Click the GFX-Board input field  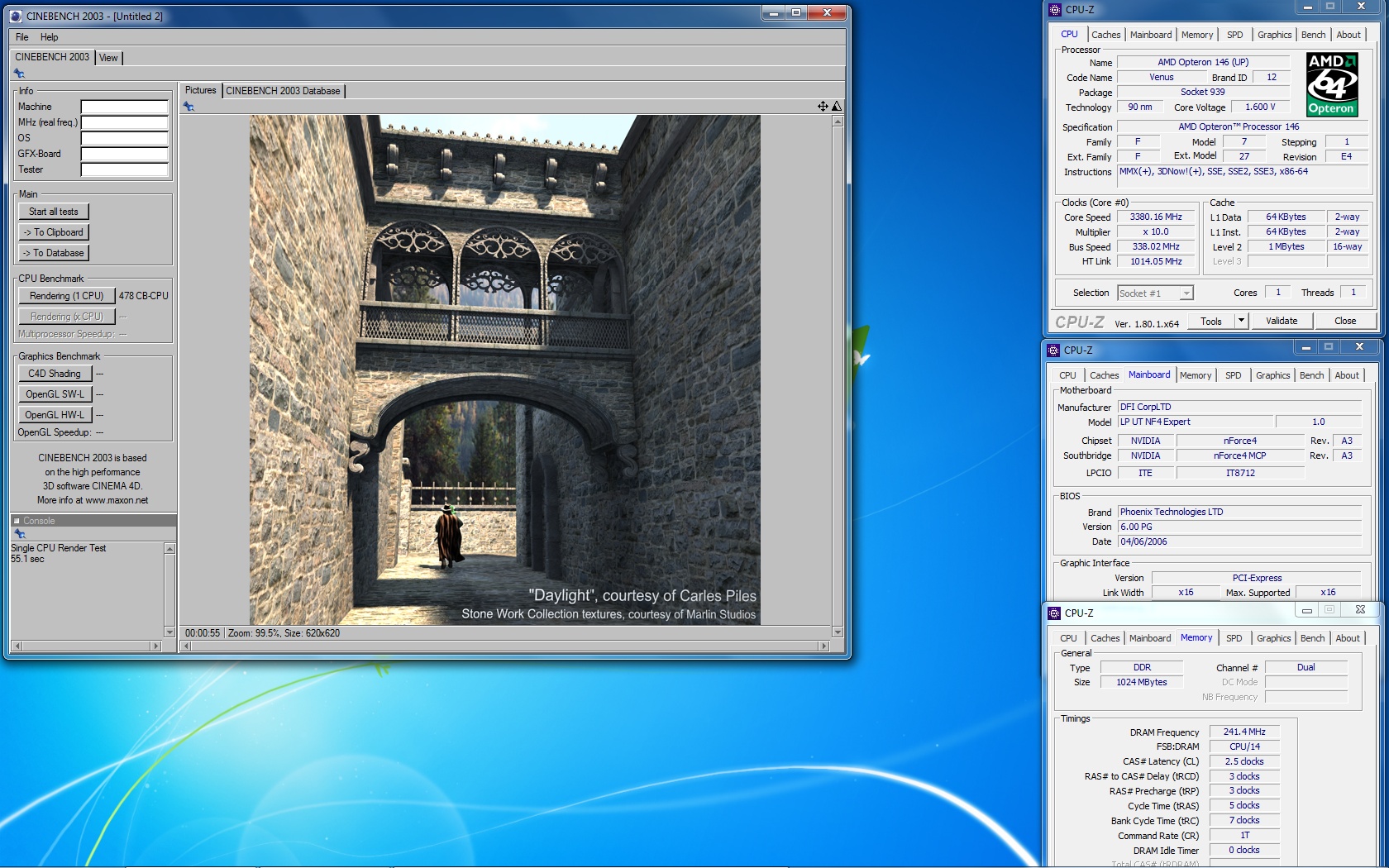coord(125,154)
